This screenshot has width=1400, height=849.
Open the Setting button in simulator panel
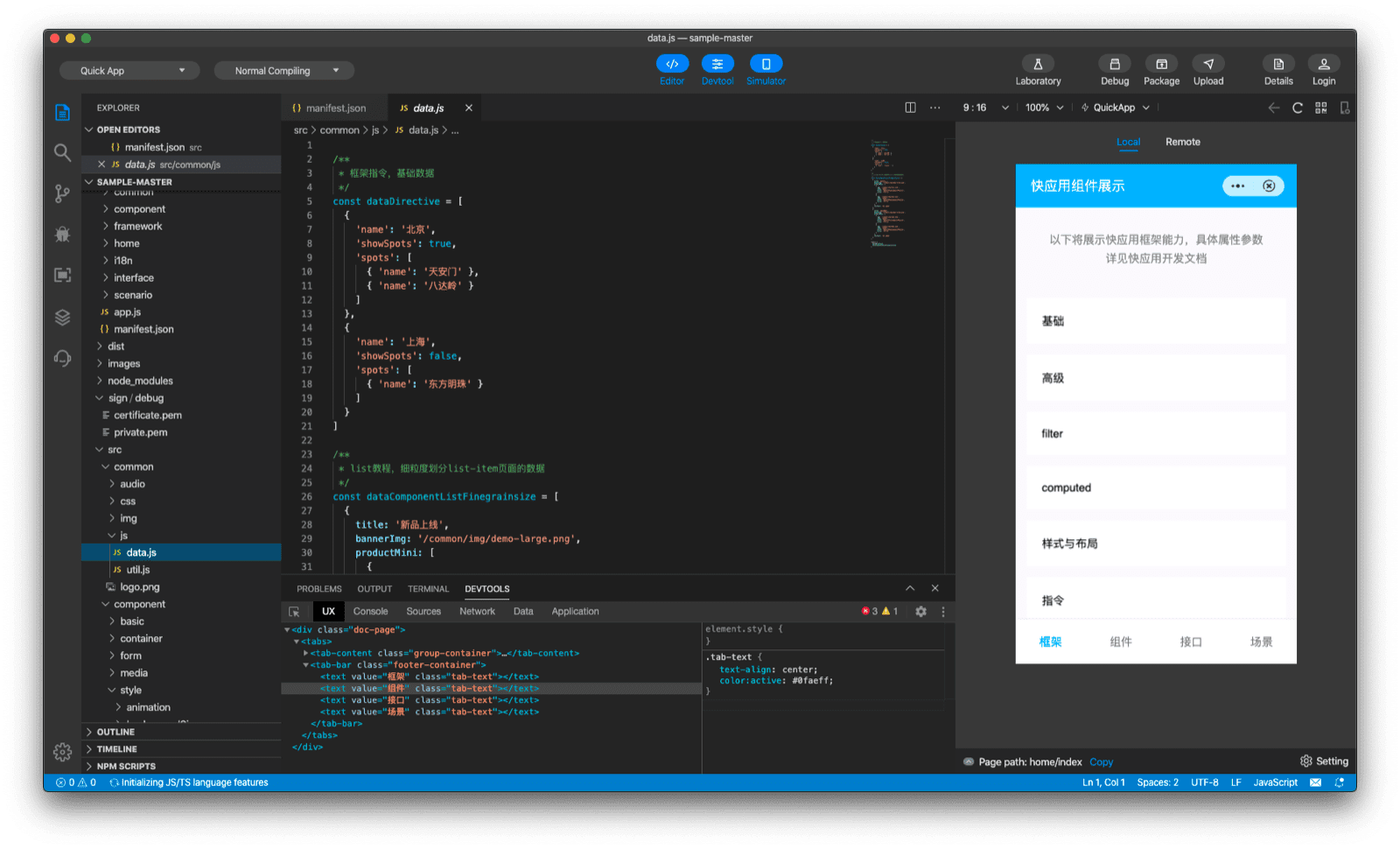pyautogui.click(x=1324, y=761)
